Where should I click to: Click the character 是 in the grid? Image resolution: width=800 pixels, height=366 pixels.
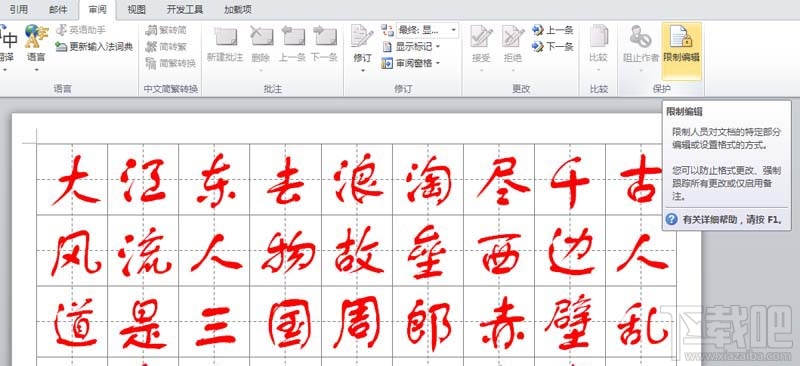(x=143, y=323)
